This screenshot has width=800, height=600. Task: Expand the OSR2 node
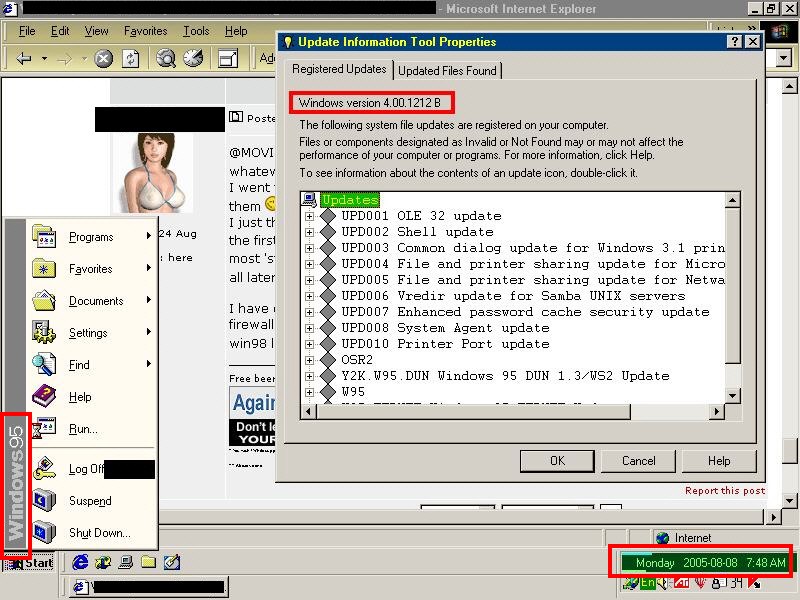309,360
